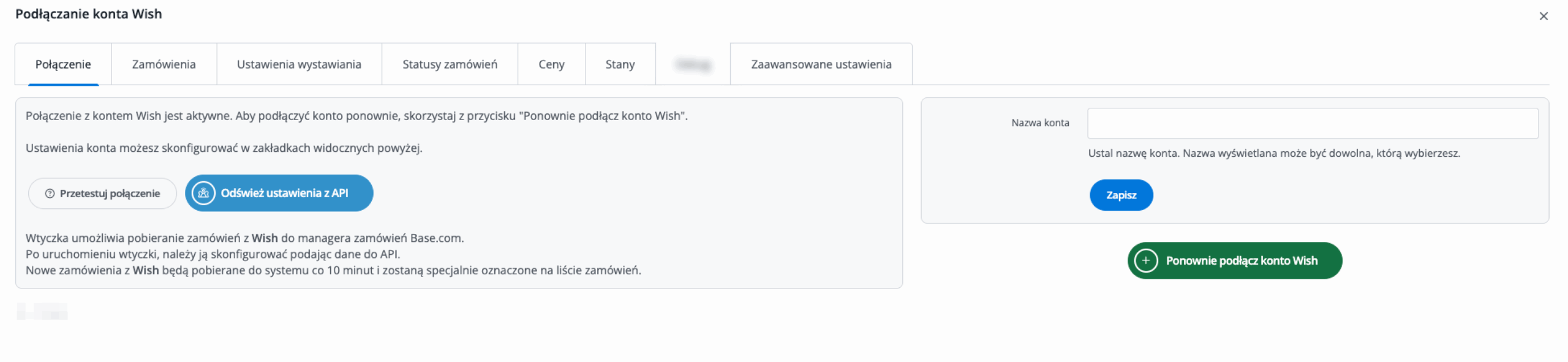Click the Nazwa konta field label

point(1040,123)
